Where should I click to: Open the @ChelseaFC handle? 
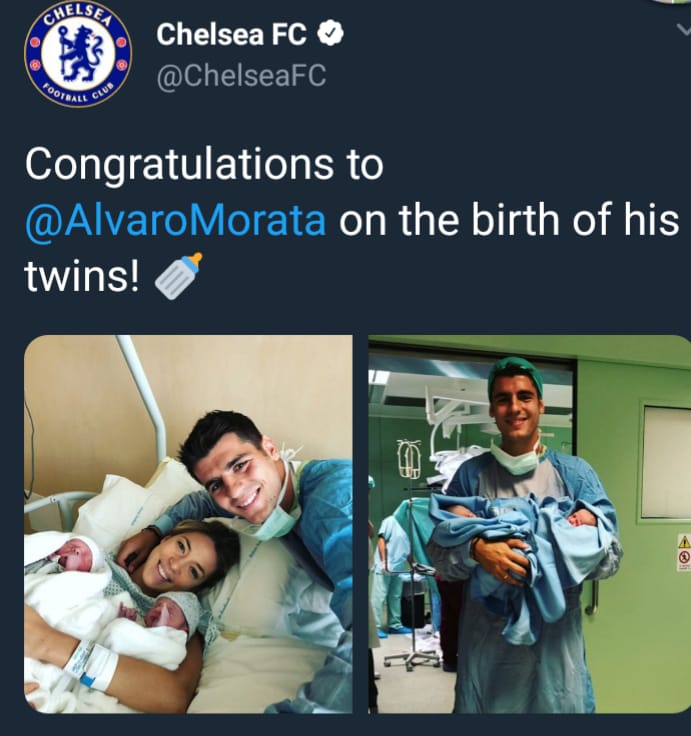(x=241, y=75)
